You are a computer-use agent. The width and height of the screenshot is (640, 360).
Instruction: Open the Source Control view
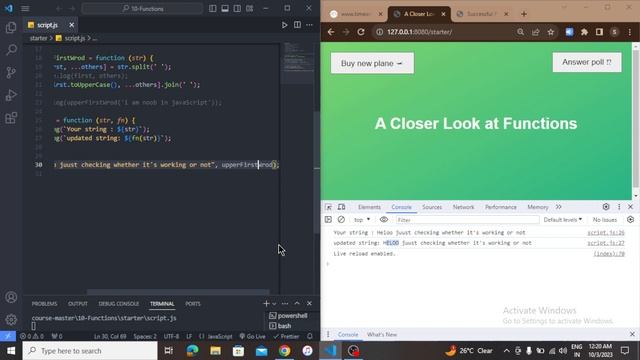[11, 73]
